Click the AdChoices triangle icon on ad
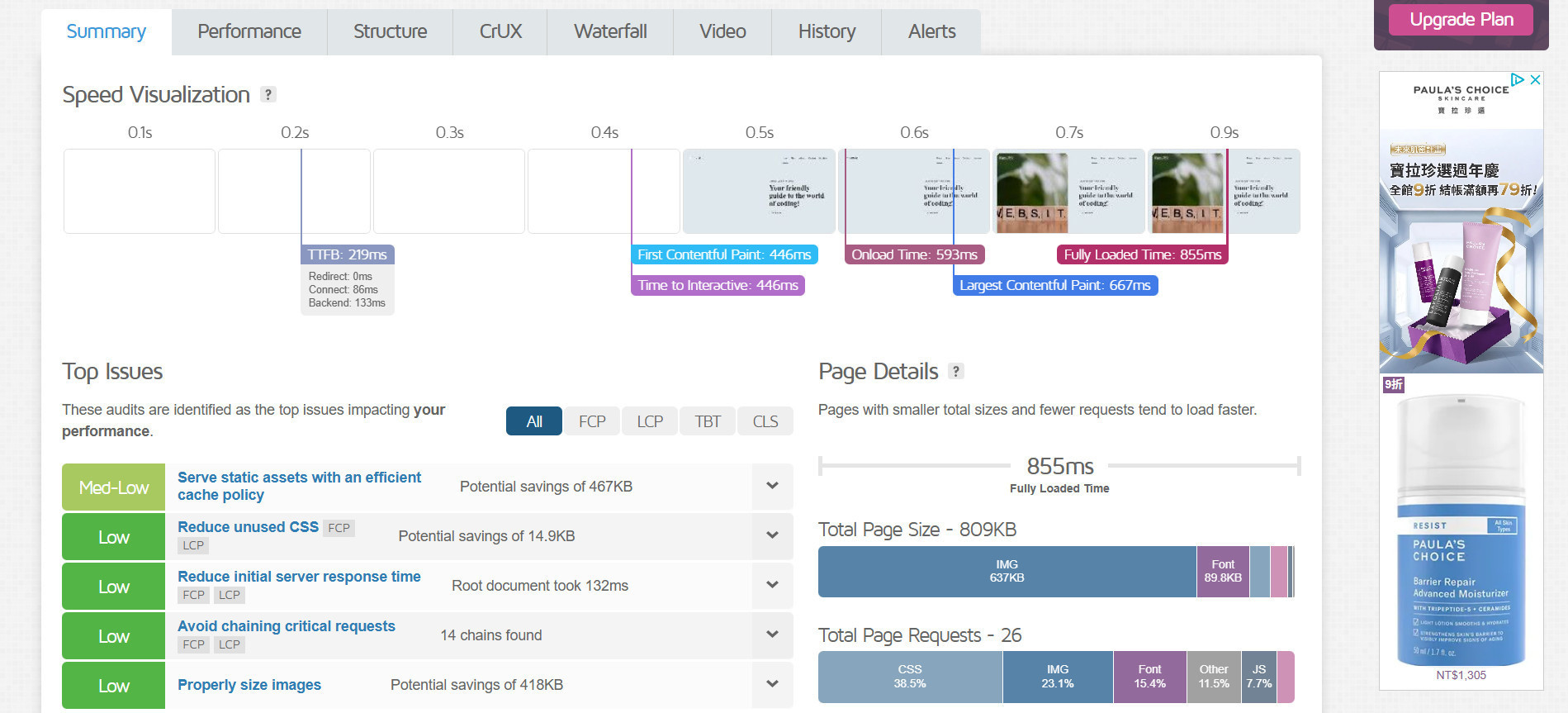This screenshot has width=1568, height=713. (x=1518, y=80)
